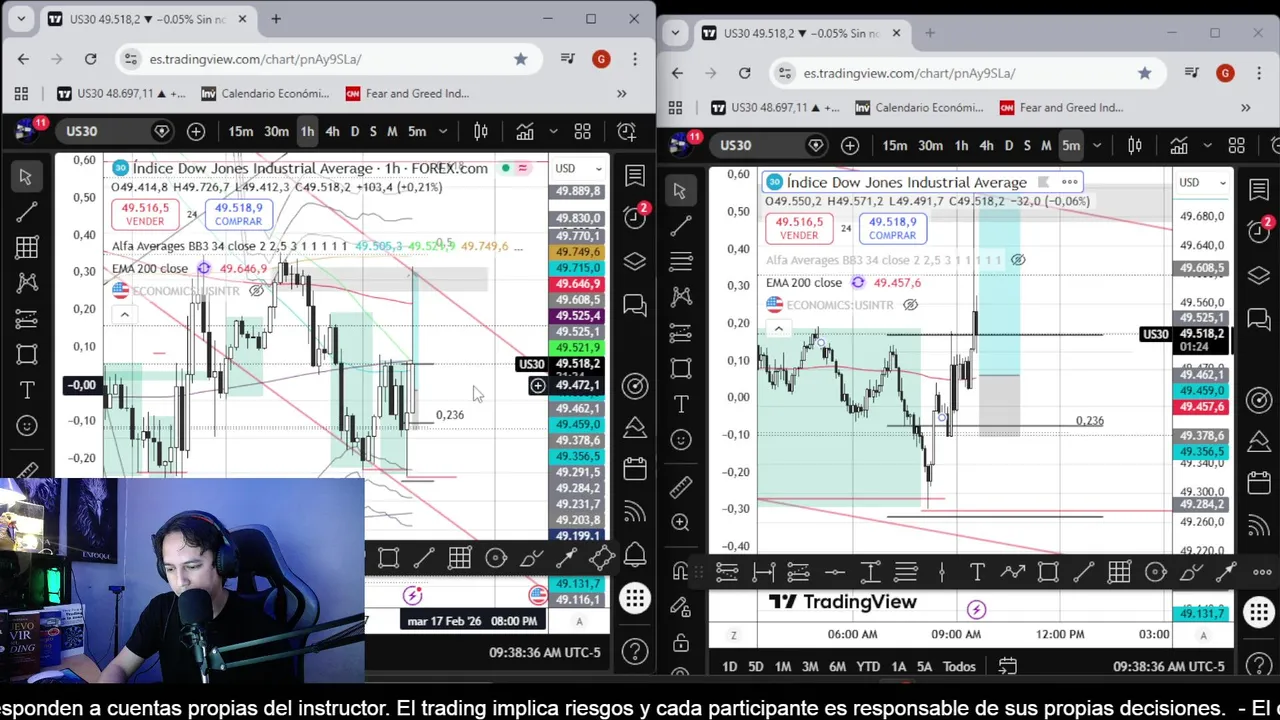The image size is (1280, 720).
Task: Expand timeframe dropdown arrow in right window
Action: [1097, 146]
